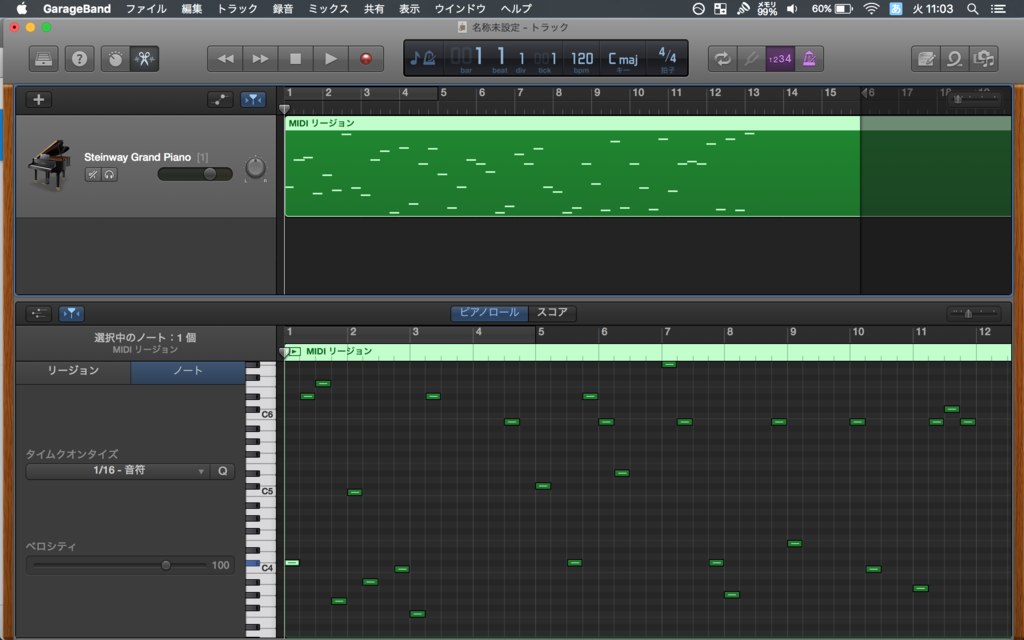
Task: Click bar 9 in the tracks ruler
Action: tap(597, 93)
